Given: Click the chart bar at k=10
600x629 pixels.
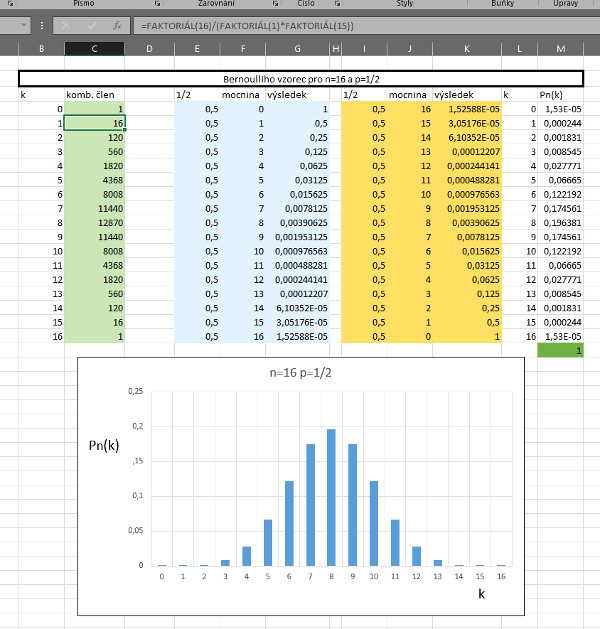Looking at the screenshot, I should click(x=374, y=523).
